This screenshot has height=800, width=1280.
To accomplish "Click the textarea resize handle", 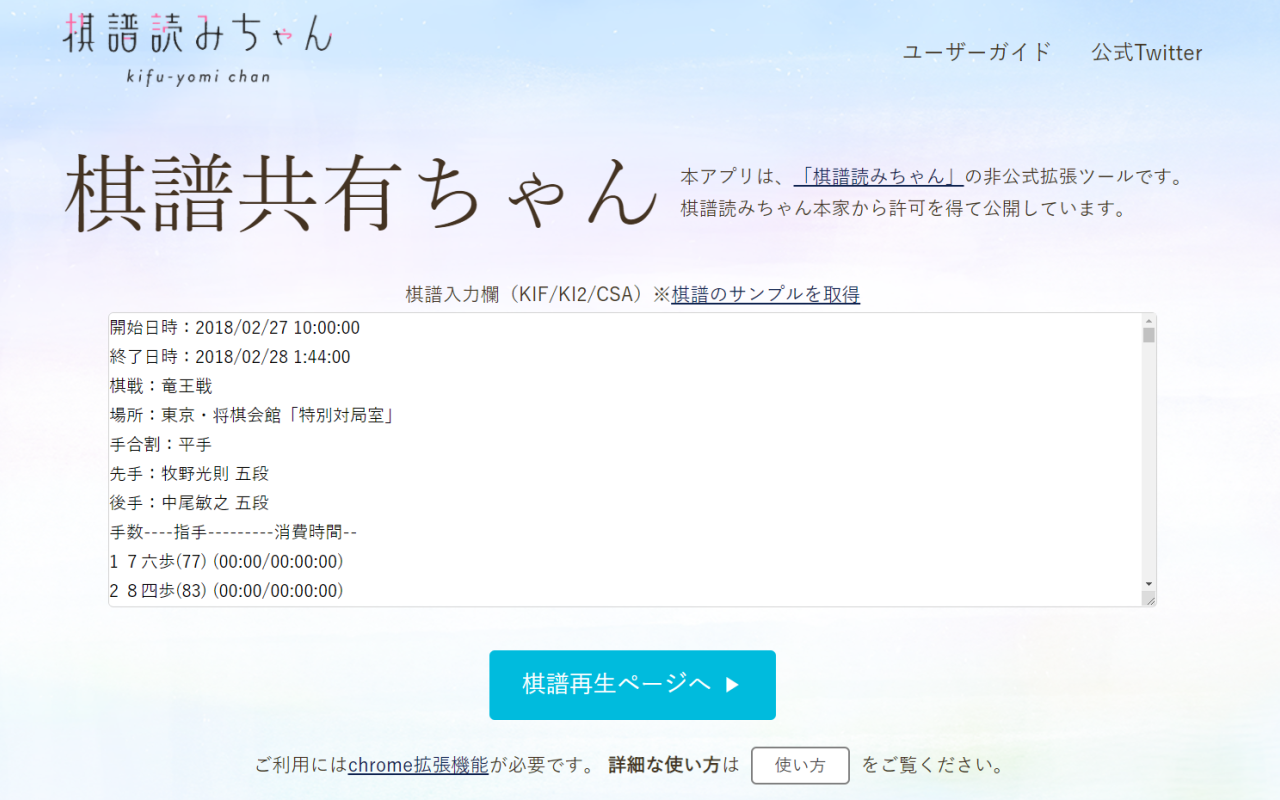I will point(1149,599).
